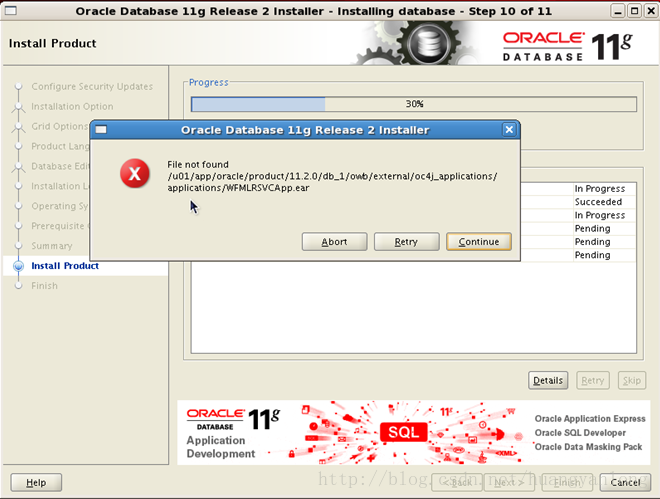Click the Next navigation button
The height and width of the screenshot is (499, 660).
coord(509,483)
